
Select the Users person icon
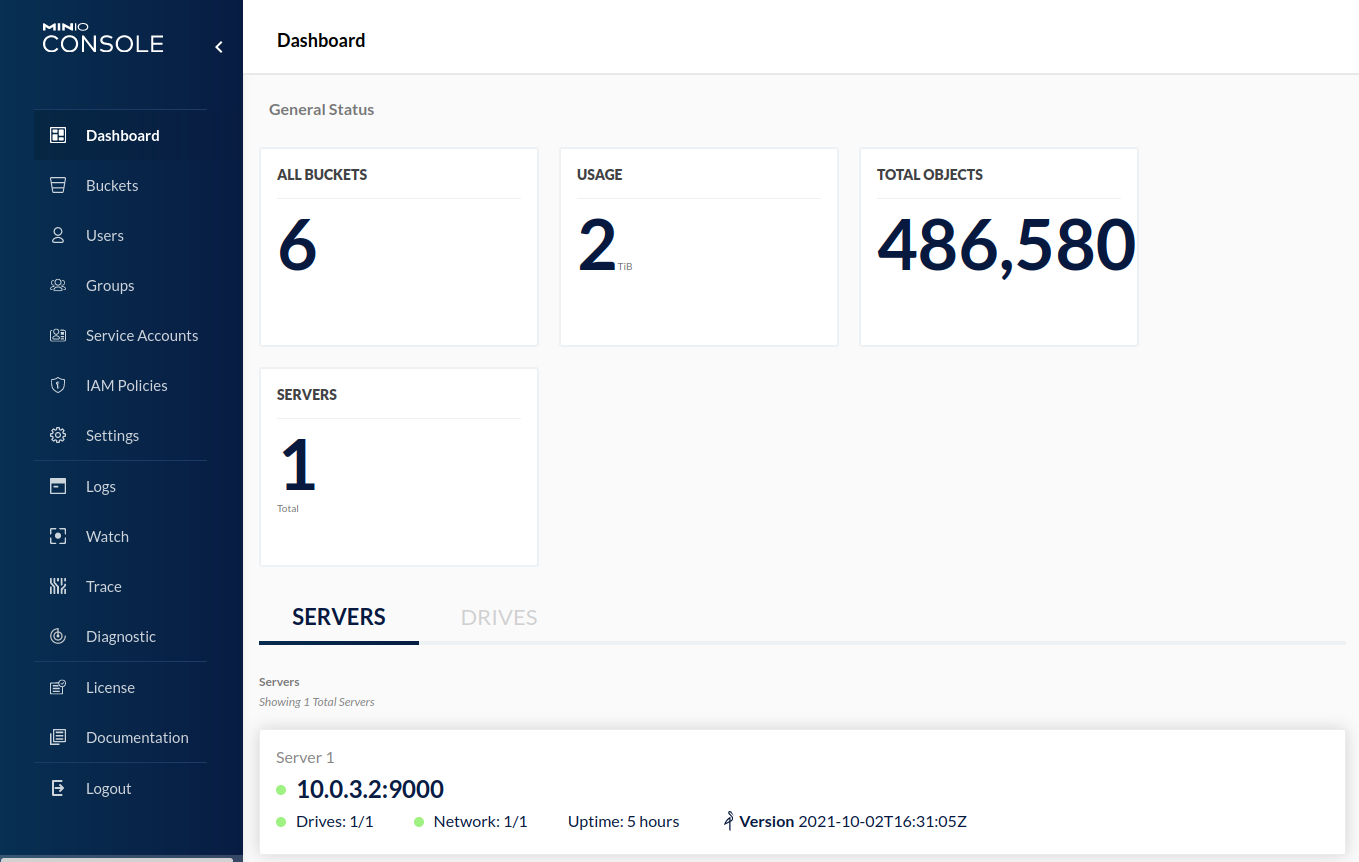(58, 235)
